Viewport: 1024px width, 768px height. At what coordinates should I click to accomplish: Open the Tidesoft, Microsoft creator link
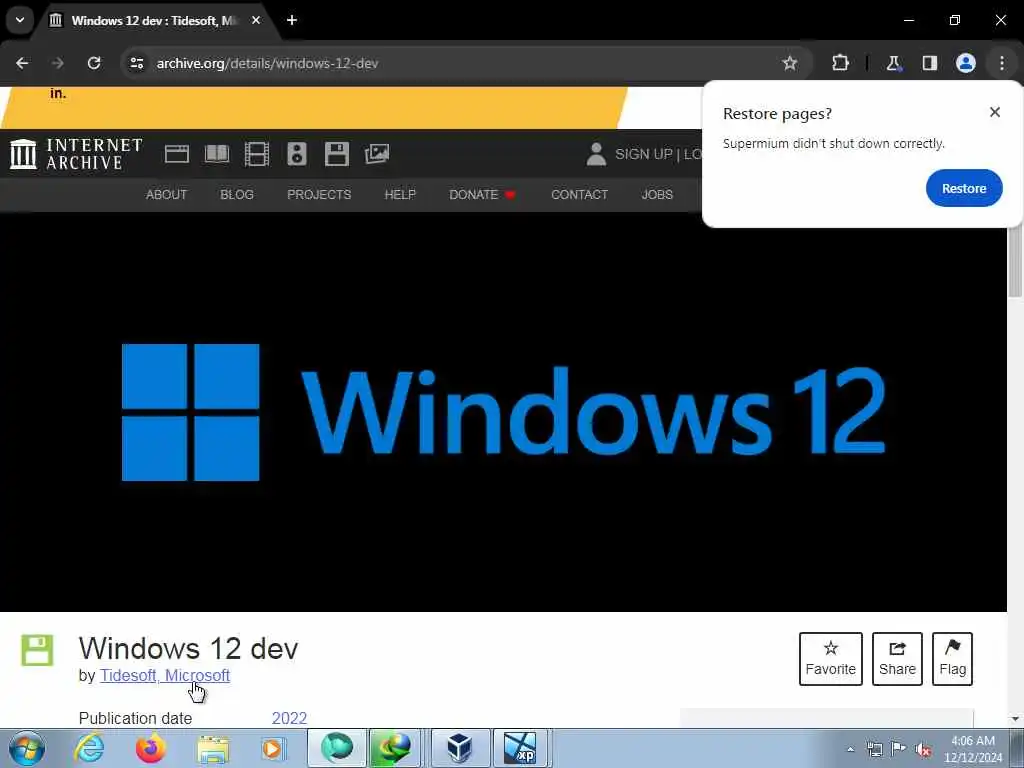click(165, 675)
